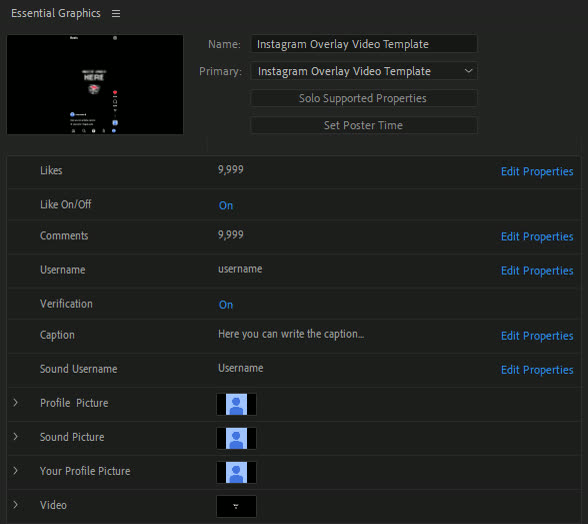Toggle the Like On/Off value
588x524 pixels.
pos(226,206)
